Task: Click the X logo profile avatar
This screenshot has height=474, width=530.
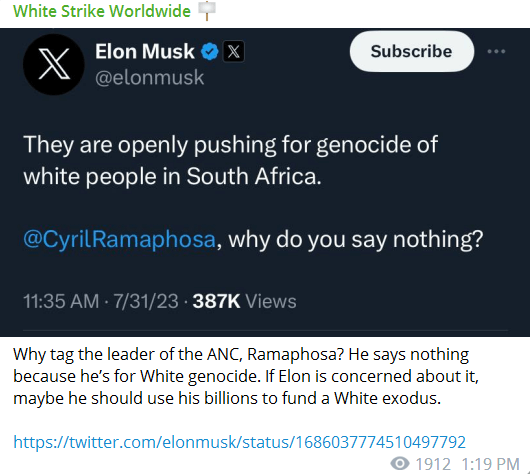Action: (54, 64)
